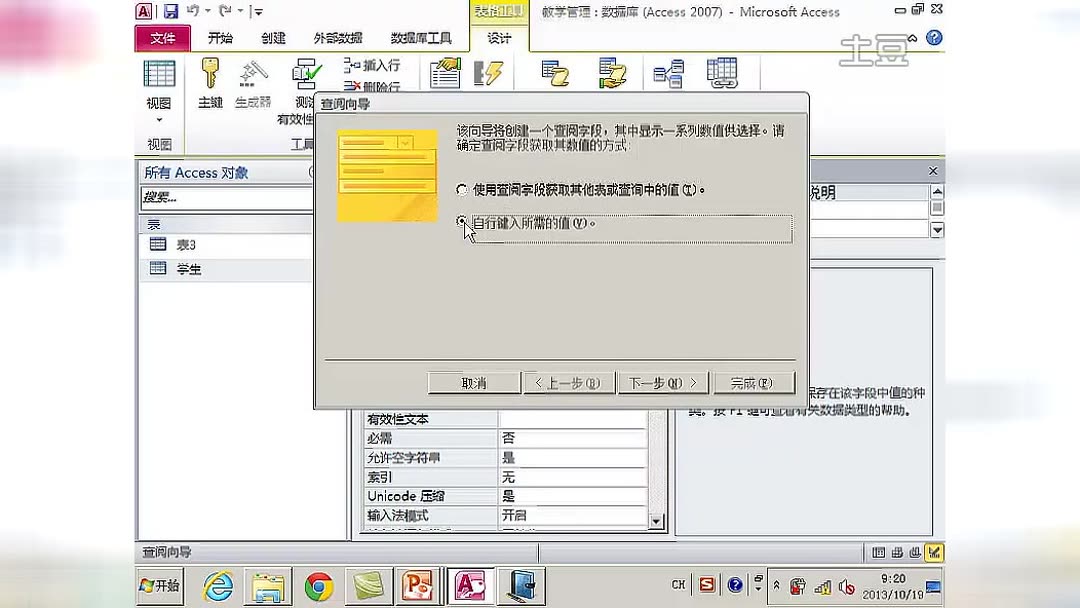The width and height of the screenshot is (1080, 608).
Task: Open the 属性表 (Property Sheet) icon
Action: click(x=443, y=72)
